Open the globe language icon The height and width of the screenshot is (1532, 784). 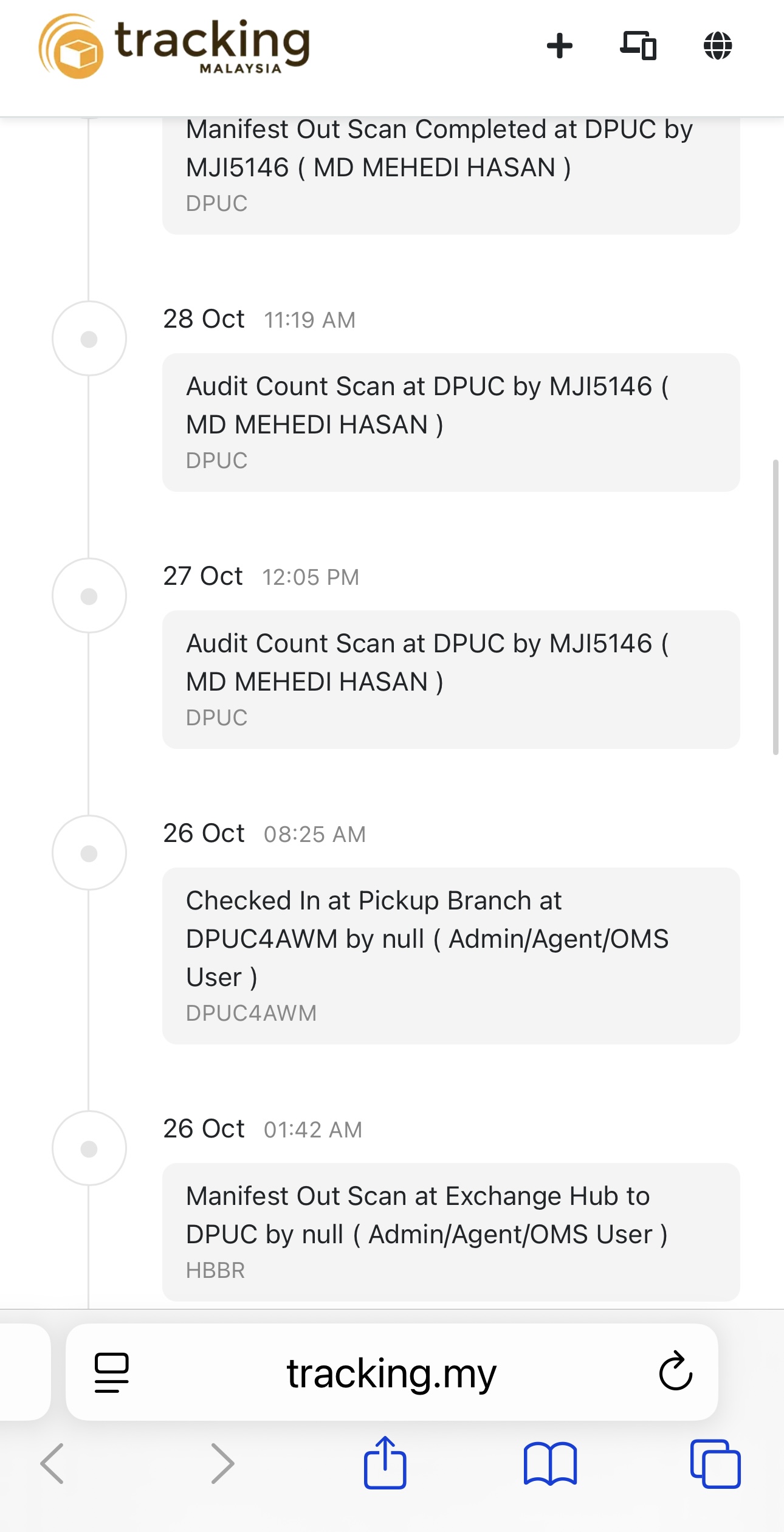(x=718, y=46)
